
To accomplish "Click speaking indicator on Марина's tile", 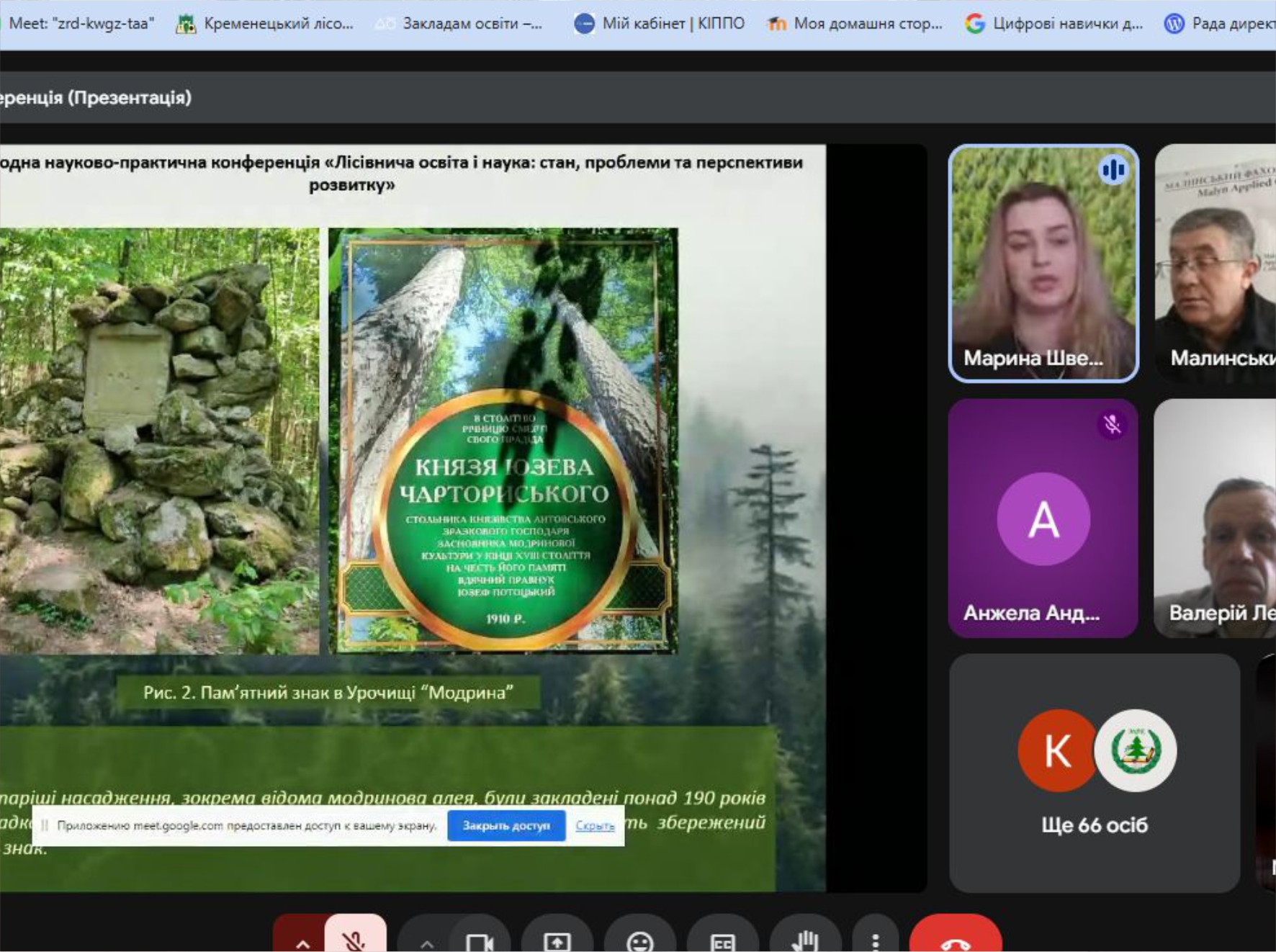I will coord(1113,170).
